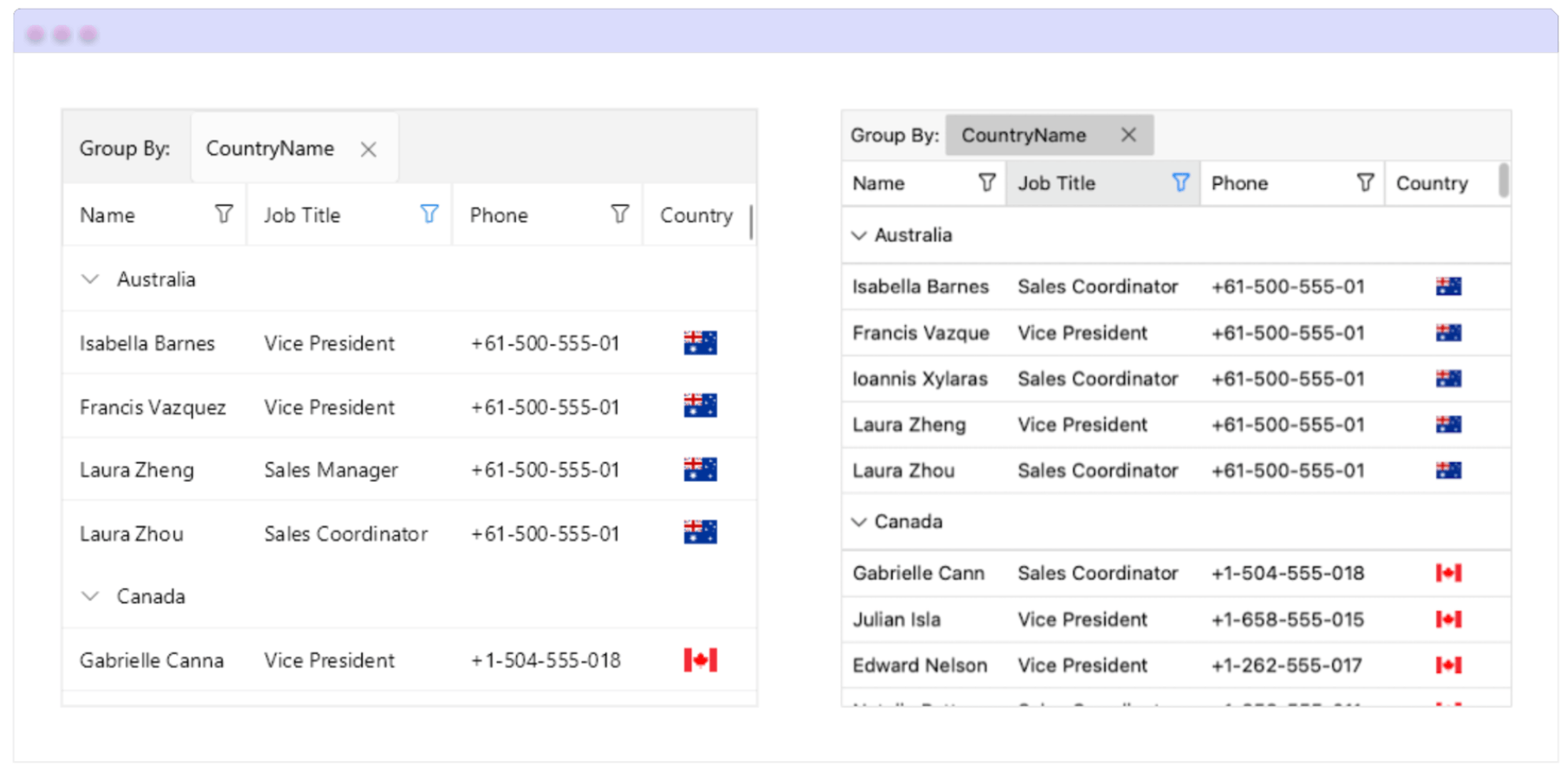Open Job Title filter icon in left grid
Screen dimensions: 1568x774
tap(429, 213)
